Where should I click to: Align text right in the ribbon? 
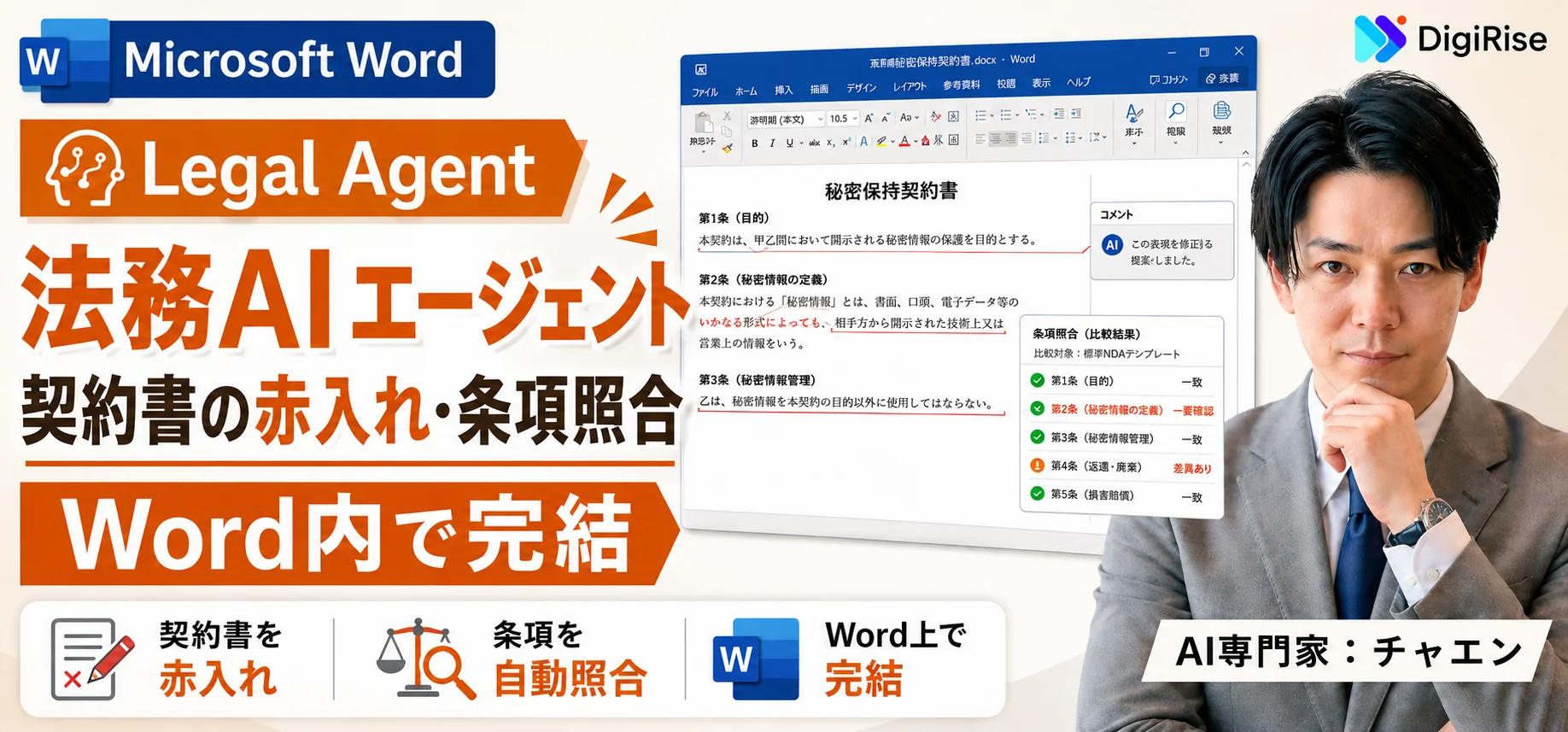1011,138
